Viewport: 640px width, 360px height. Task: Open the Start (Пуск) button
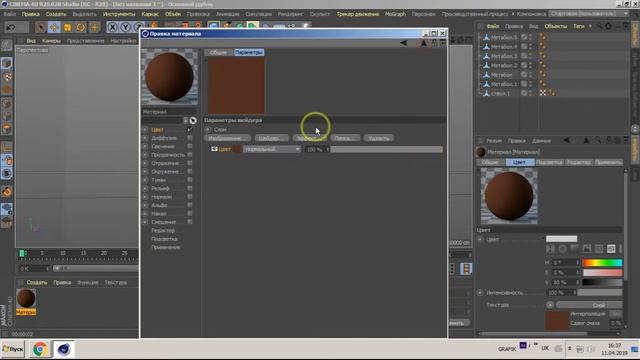click(x=13, y=349)
